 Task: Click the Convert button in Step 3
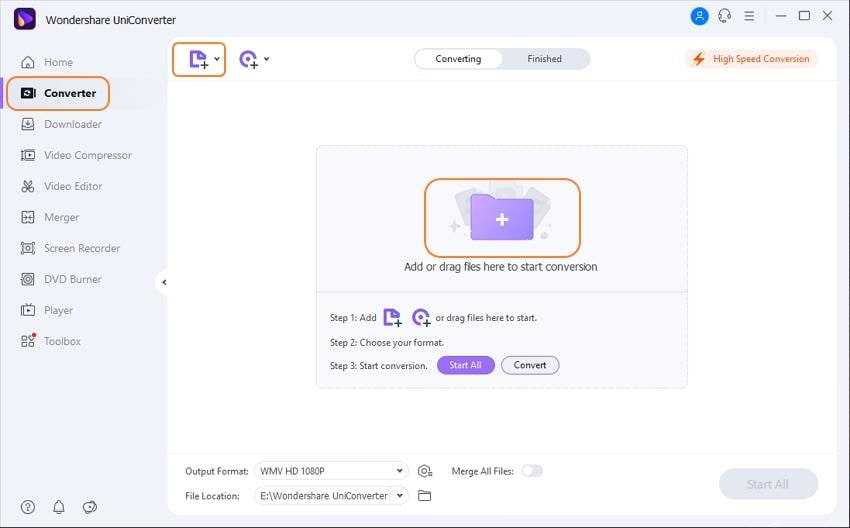point(530,365)
